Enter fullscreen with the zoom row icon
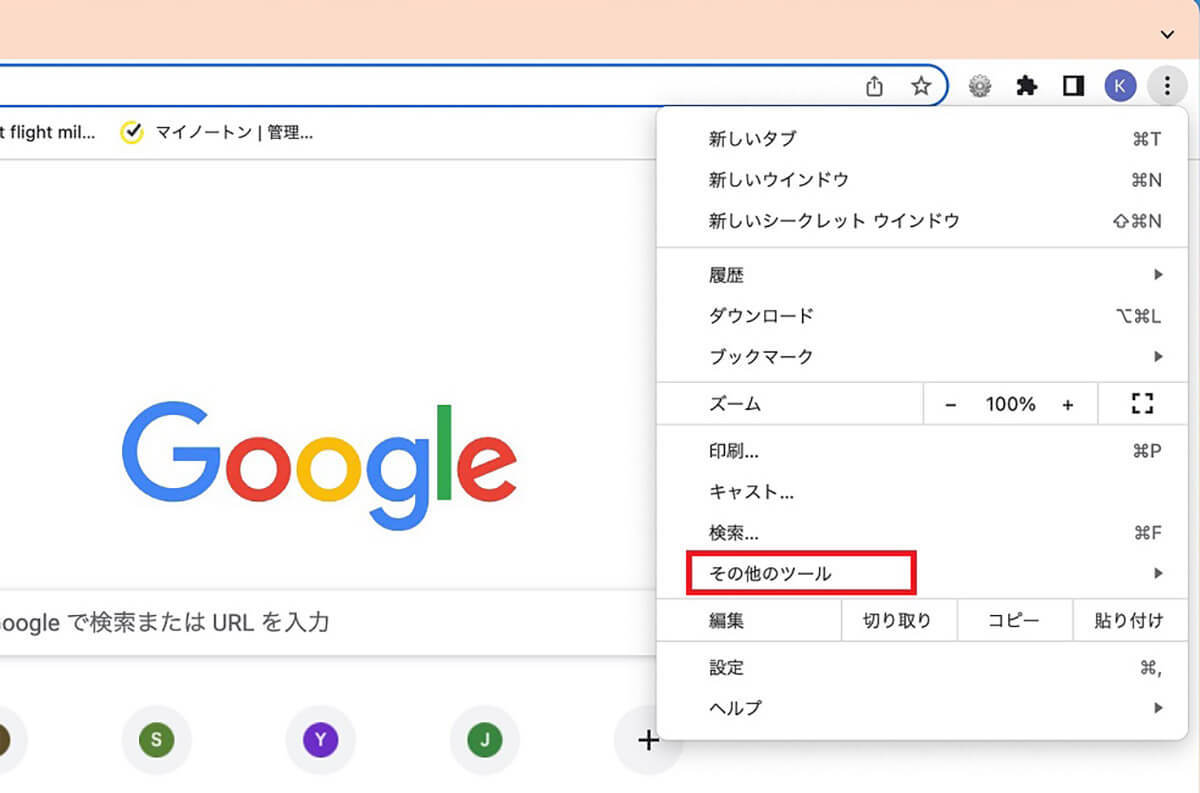Image resolution: width=1200 pixels, height=793 pixels. pos(1142,404)
